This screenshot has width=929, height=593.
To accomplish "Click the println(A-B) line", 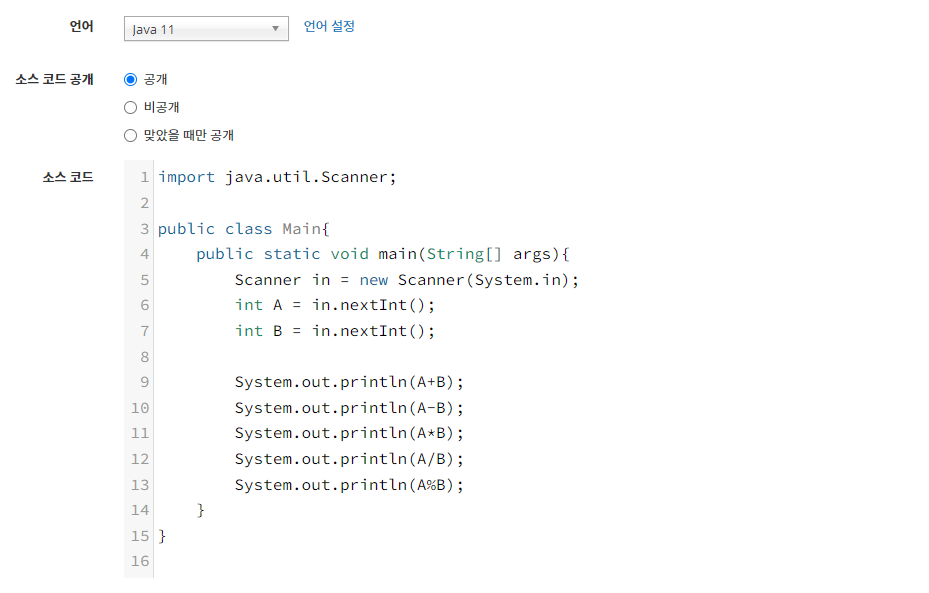I will [x=349, y=408].
